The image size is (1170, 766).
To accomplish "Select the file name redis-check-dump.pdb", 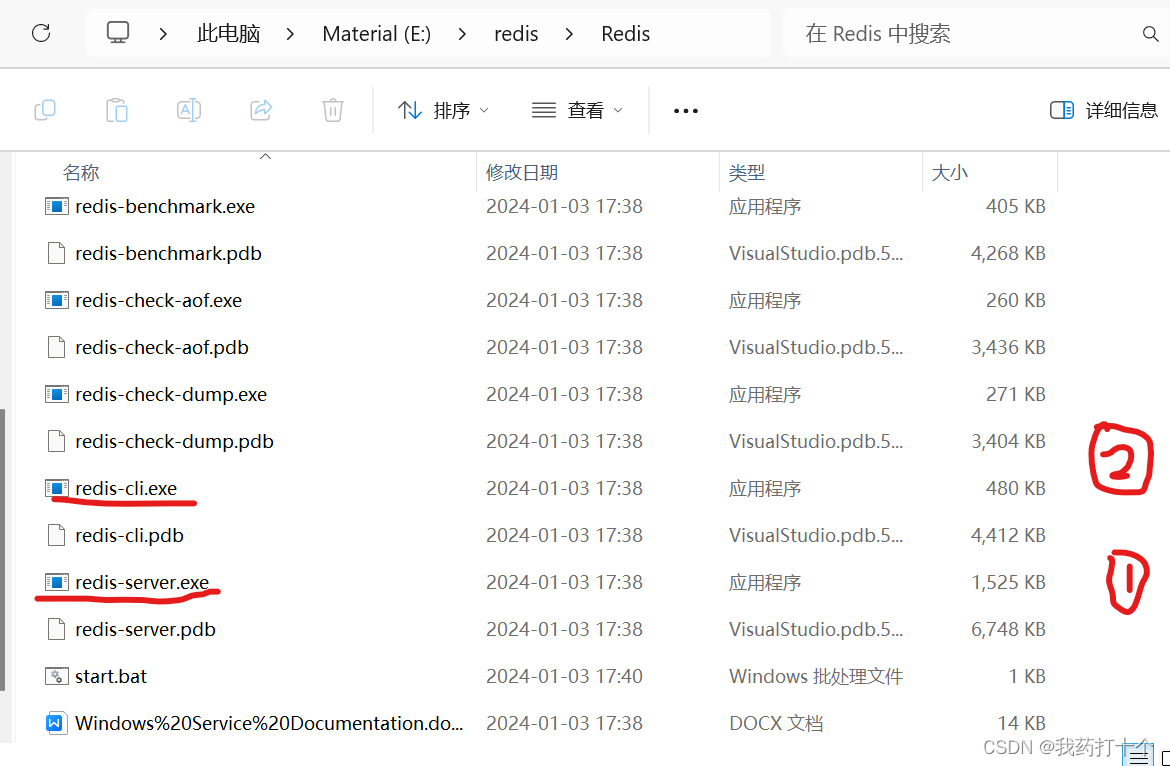I will (175, 442).
